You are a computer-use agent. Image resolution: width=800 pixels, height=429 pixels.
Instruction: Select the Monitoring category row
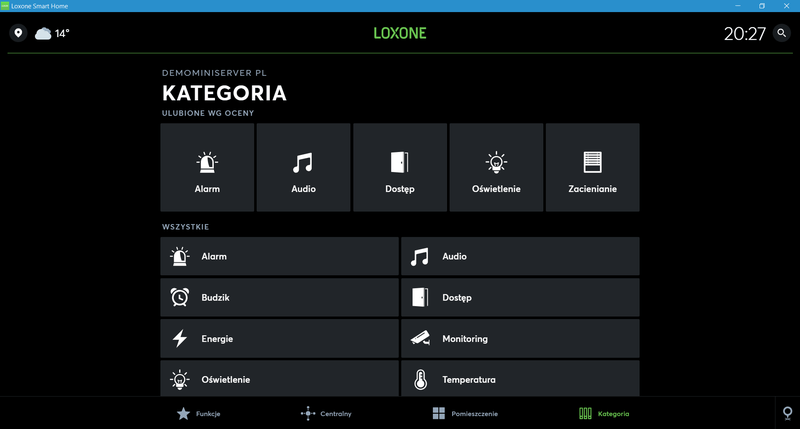coord(520,338)
